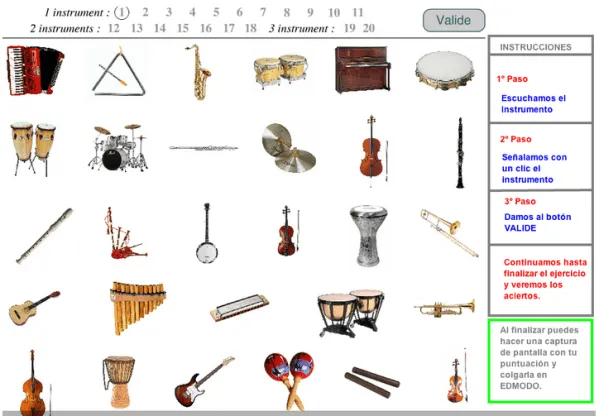Image resolution: width=599 pixels, height=416 pixels.
Task: Pick the trombone picture
Action: (449, 233)
